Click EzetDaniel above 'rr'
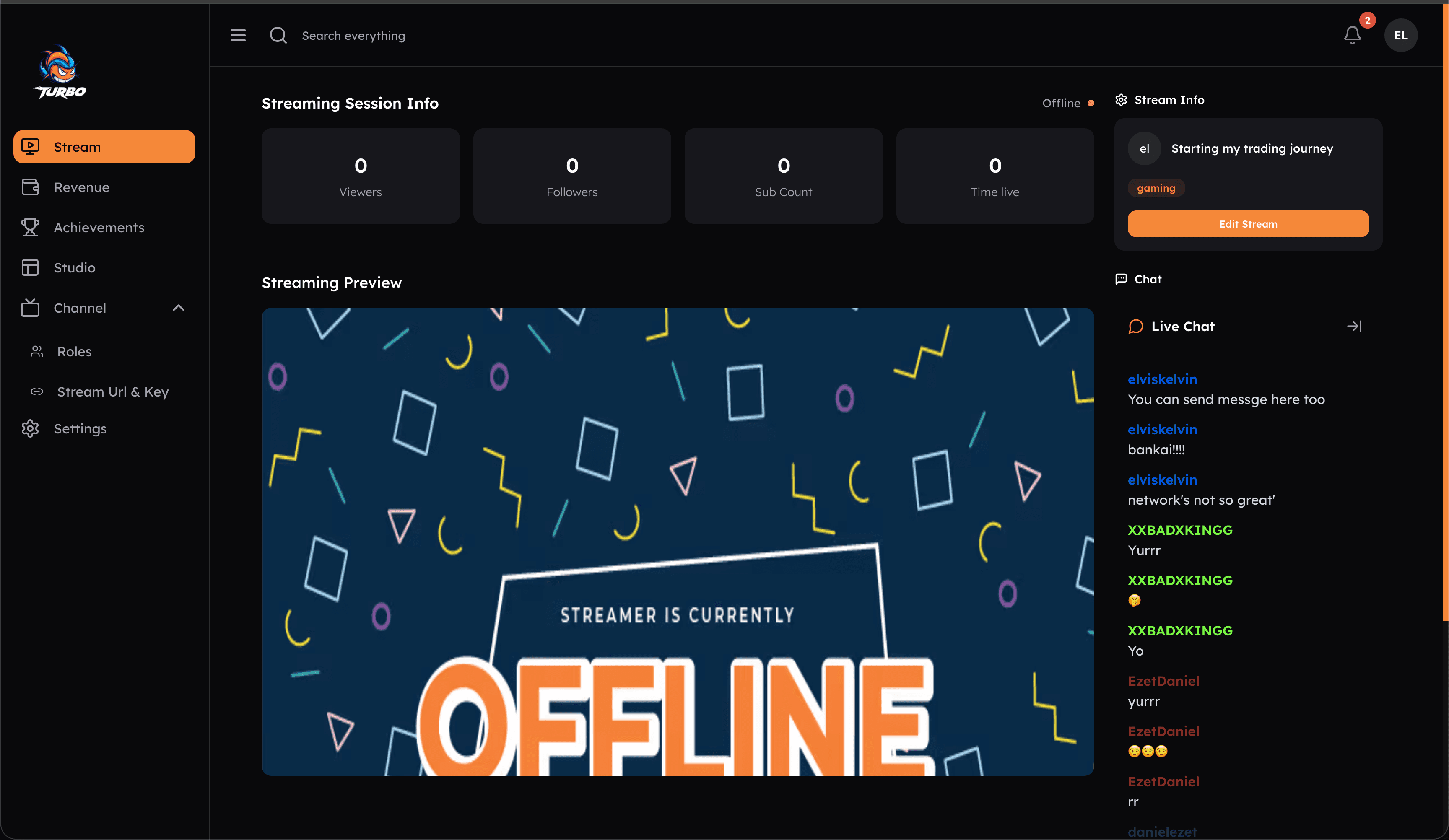This screenshot has width=1449, height=840. click(1163, 782)
